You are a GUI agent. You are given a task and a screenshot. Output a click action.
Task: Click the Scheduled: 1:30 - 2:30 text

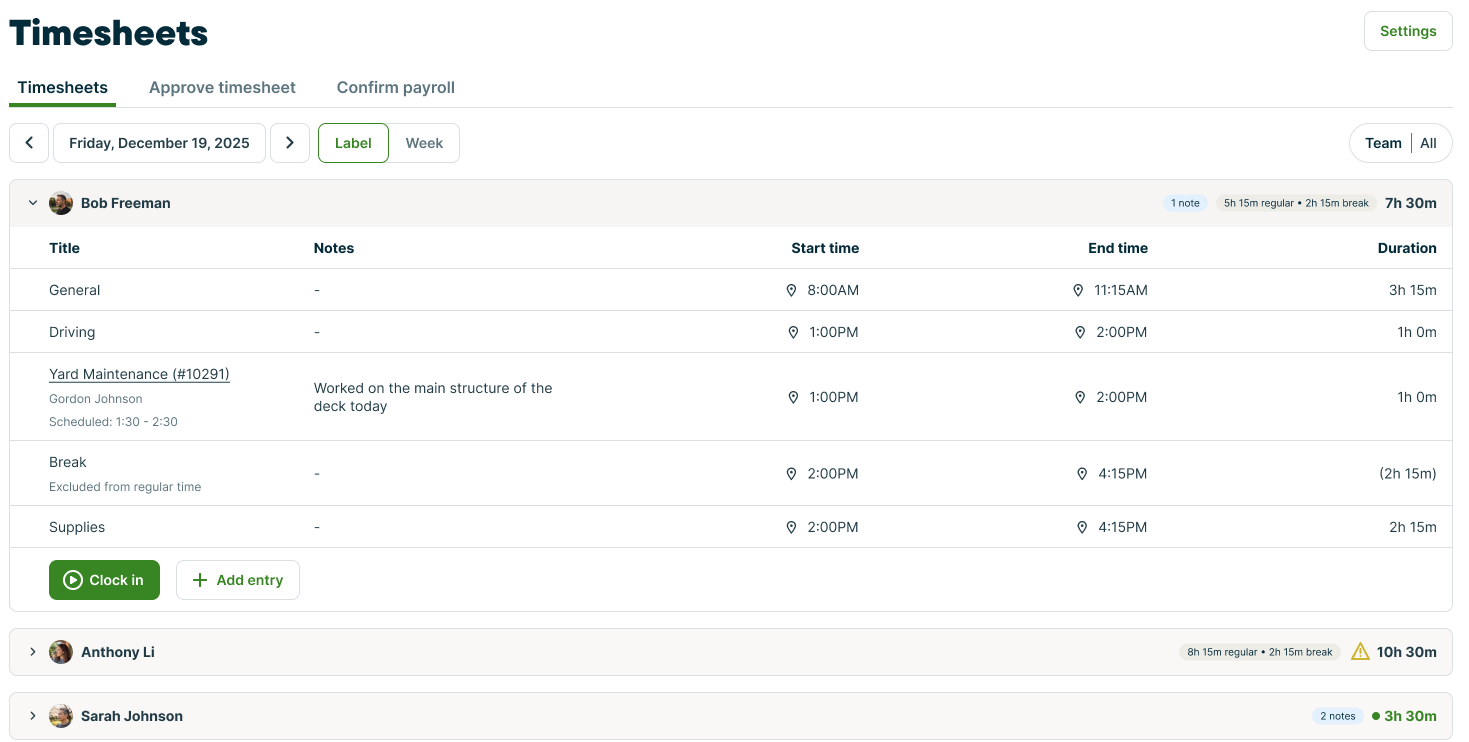tap(113, 422)
